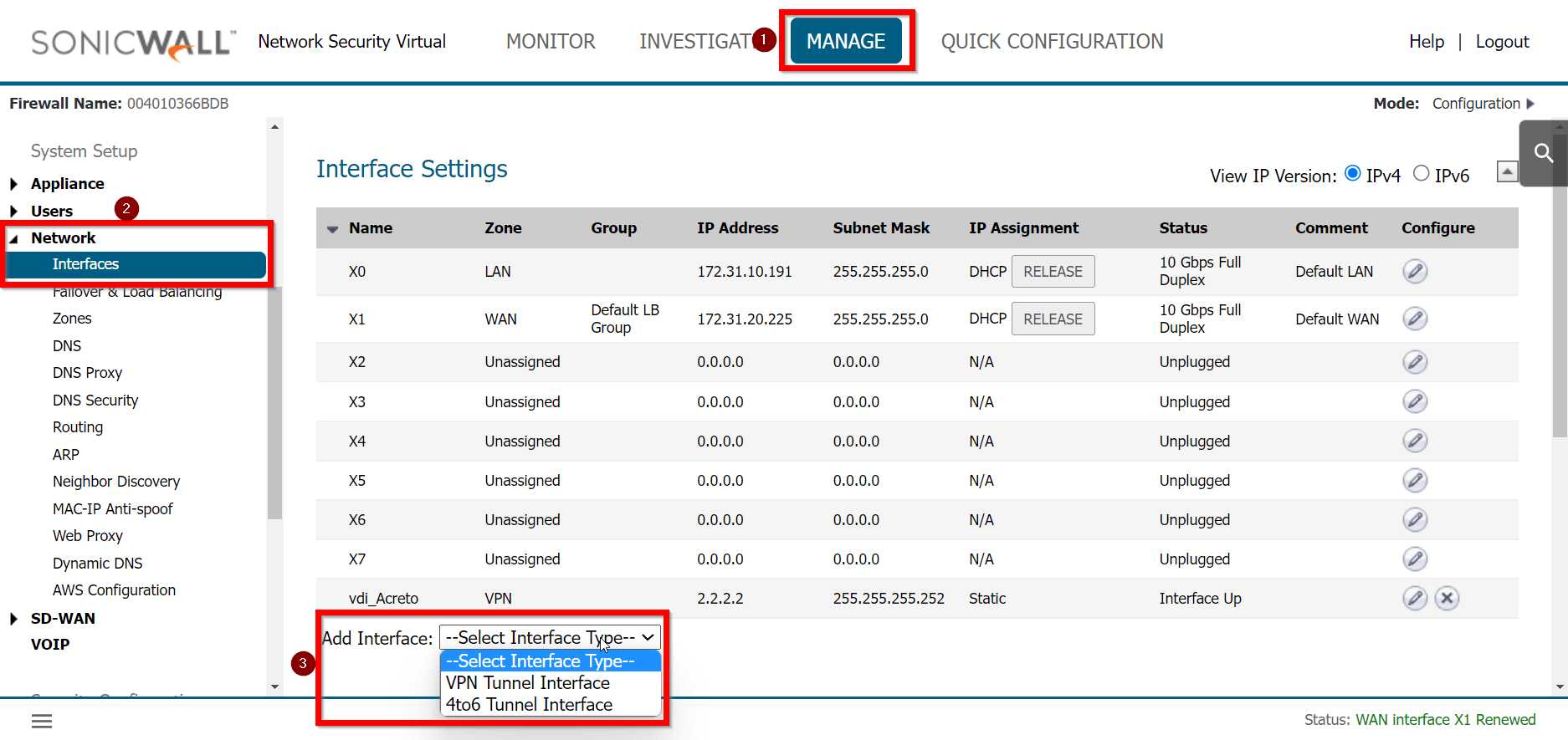The height and width of the screenshot is (740, 1568).
Task: Select the IPv6 view option
Action: point(1421,174)
